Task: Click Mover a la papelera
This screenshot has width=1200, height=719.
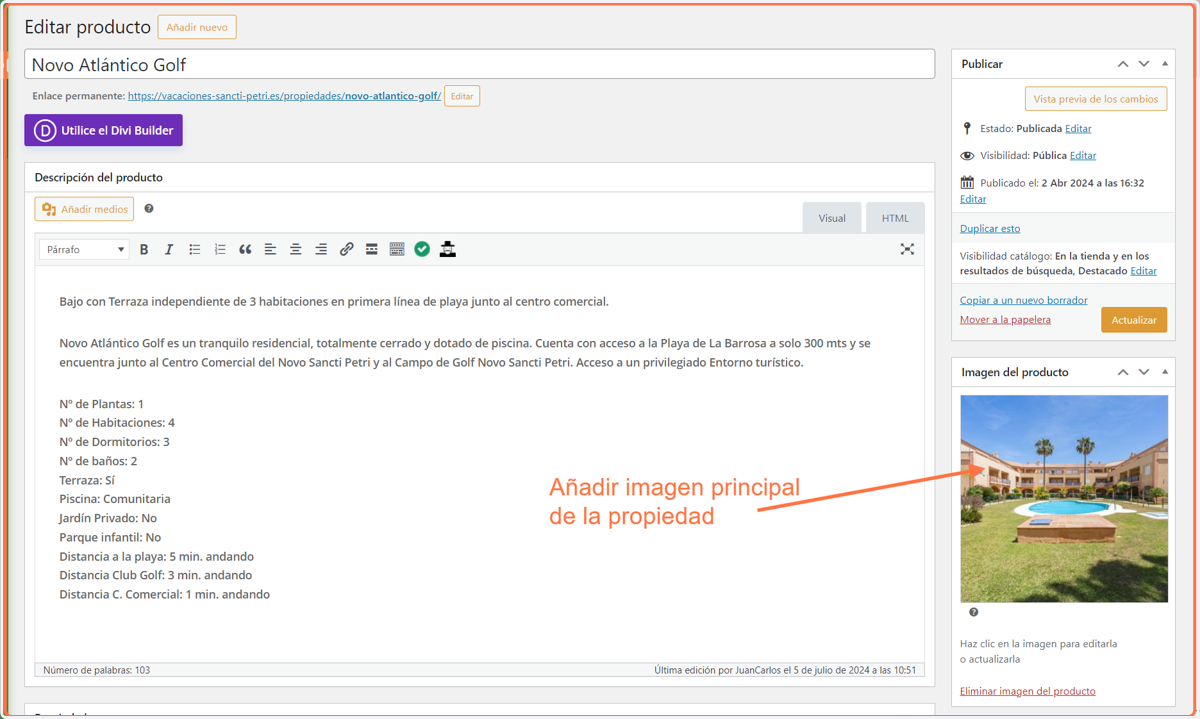Action: (1005, 320)
